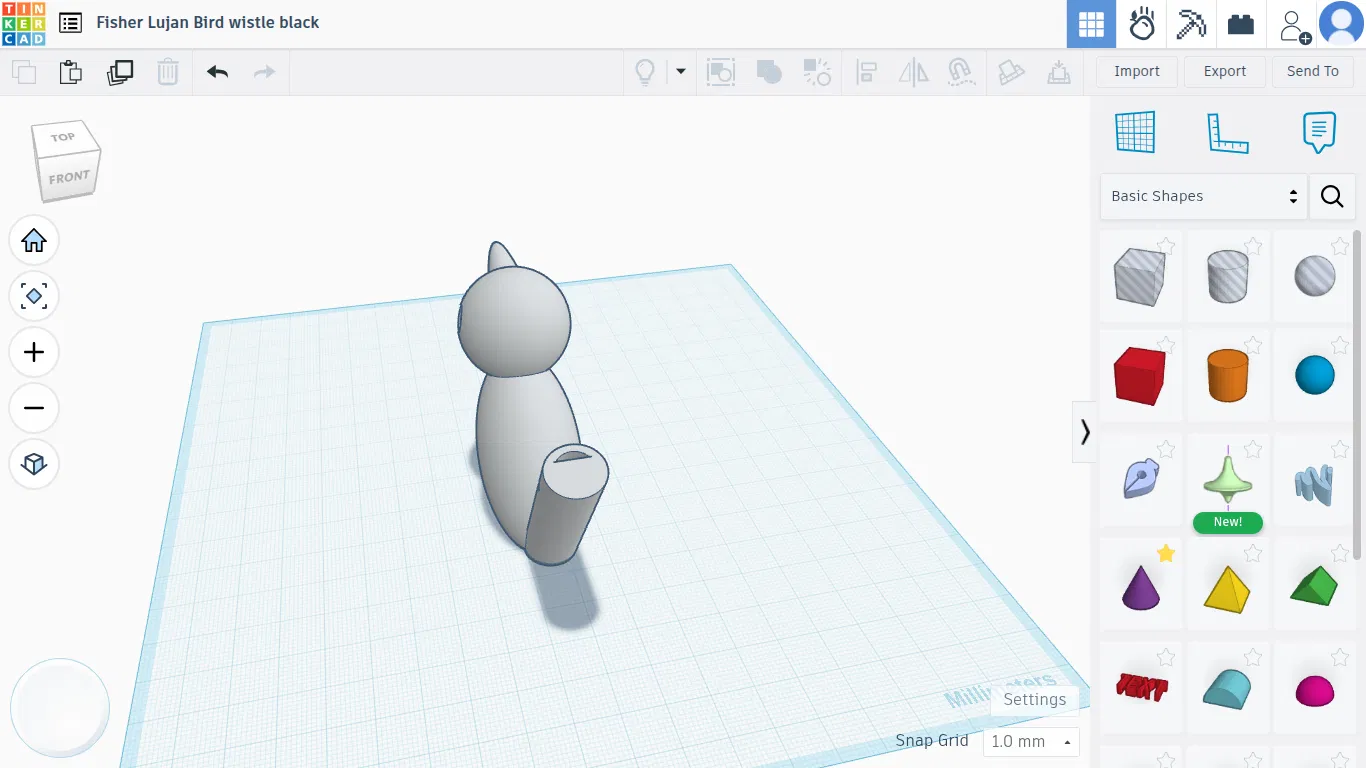Favorite the Box hole shape with its star
Image resolution: width=1366 pixels, height=768 pixels.
pyautogui.click(x=1166, y=245)
